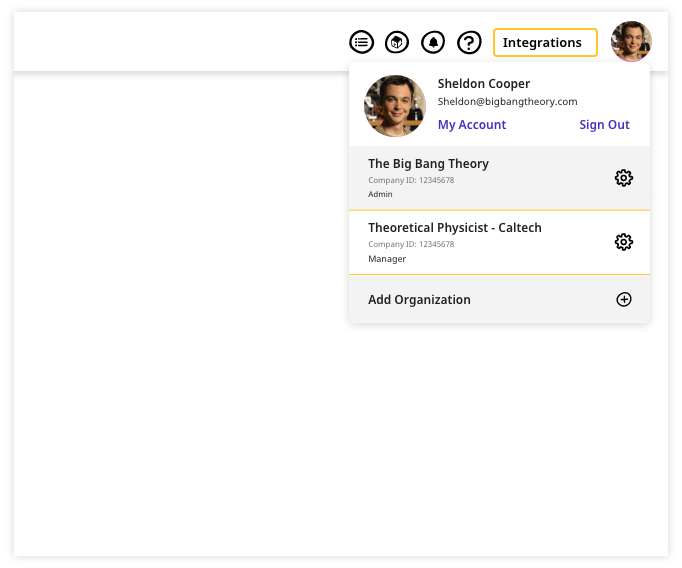Click the plus icon beside Add Organization
This screenshot has width=682, height=568.
[623, 299]
